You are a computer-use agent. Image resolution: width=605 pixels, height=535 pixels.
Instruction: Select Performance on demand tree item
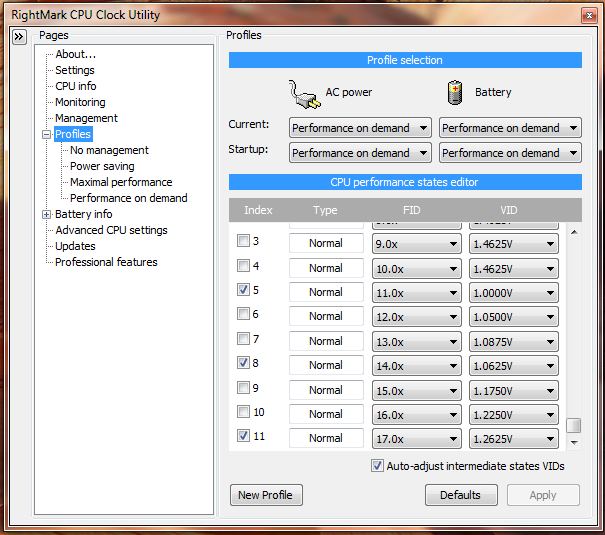pos(128,198)
